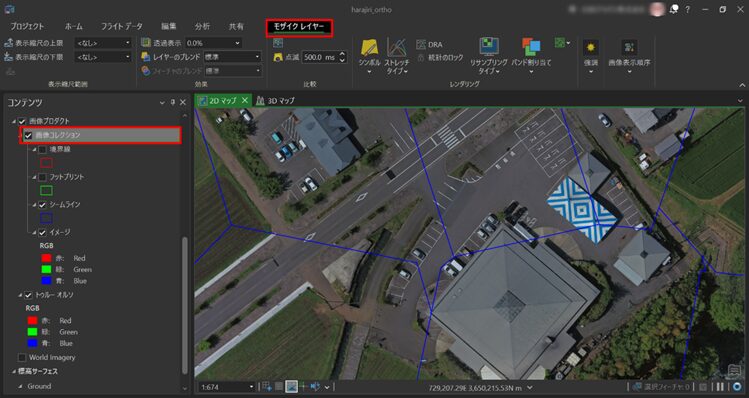Click the フットプリント green outline symbol
Screen dimensions: 749x398
[46, 191]
